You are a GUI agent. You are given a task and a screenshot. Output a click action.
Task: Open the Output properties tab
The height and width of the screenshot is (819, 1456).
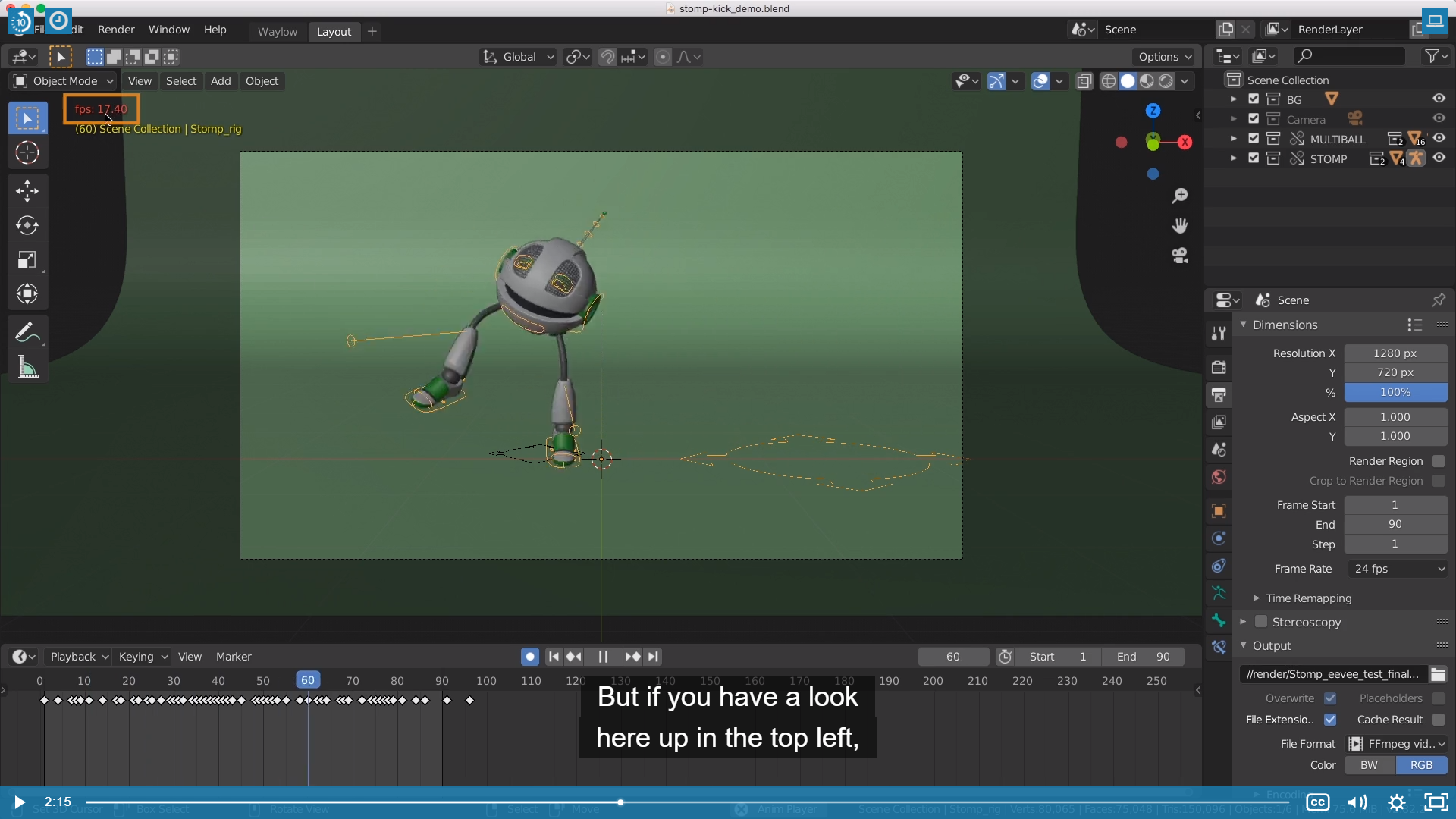[x=1219, y=395]
